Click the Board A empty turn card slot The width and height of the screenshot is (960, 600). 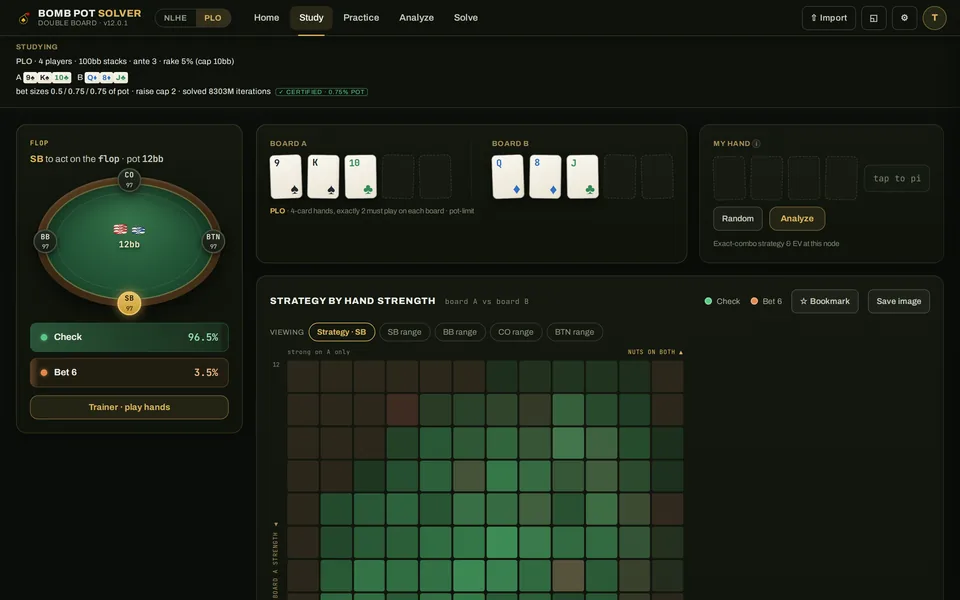pos(398,176)
